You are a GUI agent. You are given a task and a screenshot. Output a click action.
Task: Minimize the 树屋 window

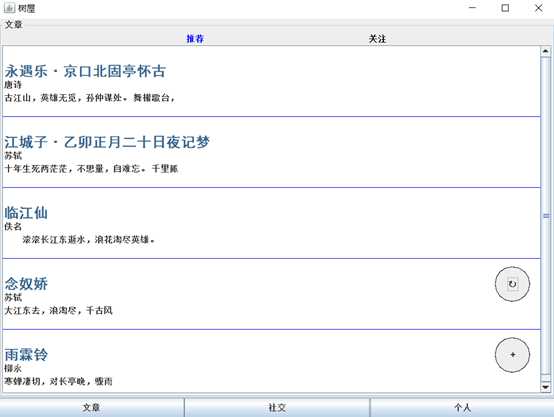(x=472, y=8)
